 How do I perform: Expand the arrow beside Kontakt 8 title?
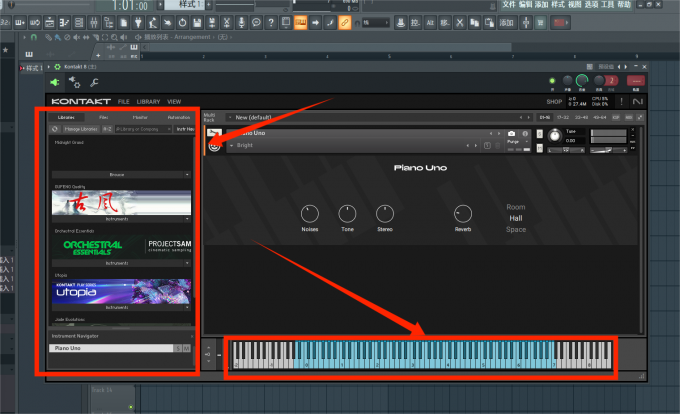49,67
